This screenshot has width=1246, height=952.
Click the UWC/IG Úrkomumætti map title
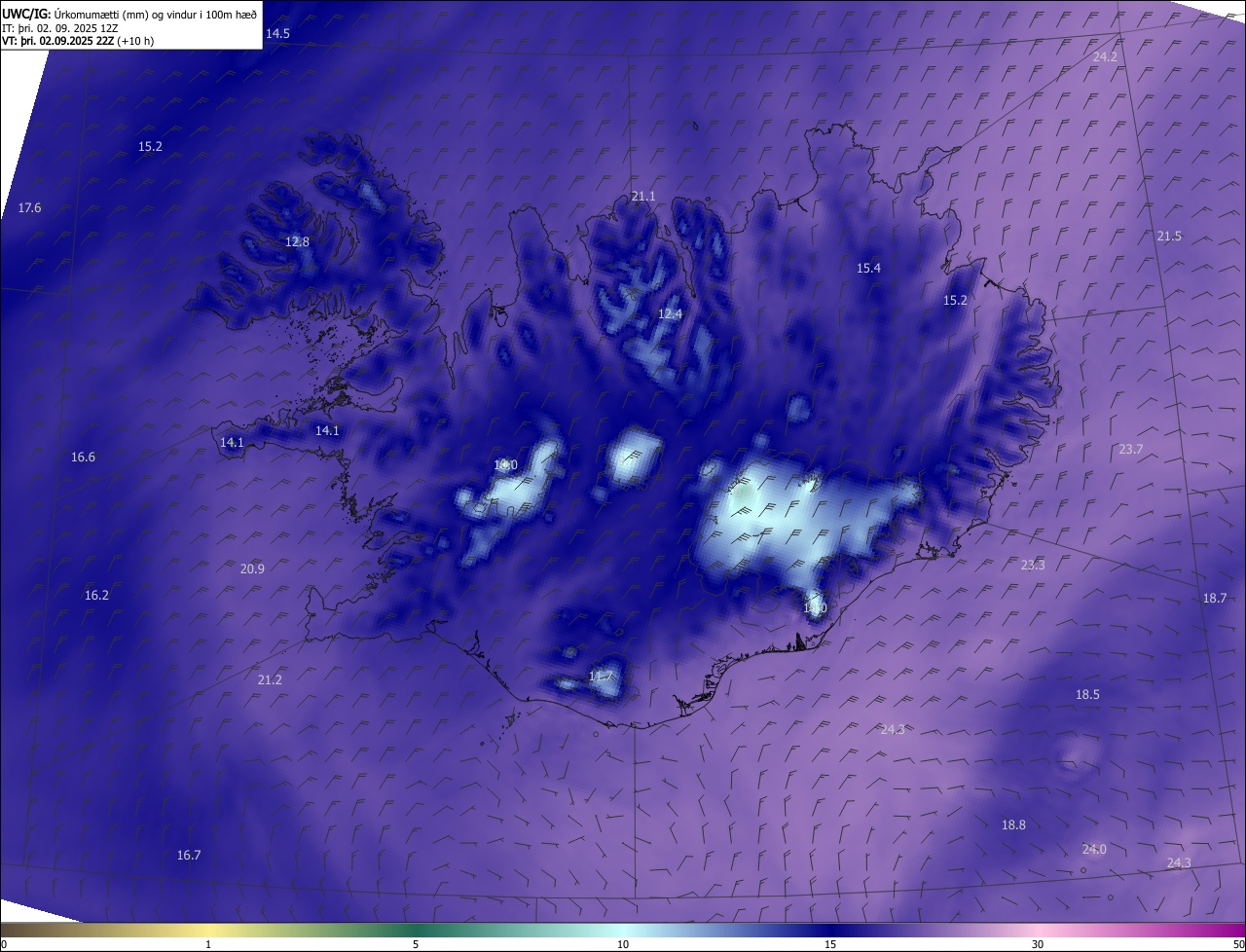coord(129,13)
